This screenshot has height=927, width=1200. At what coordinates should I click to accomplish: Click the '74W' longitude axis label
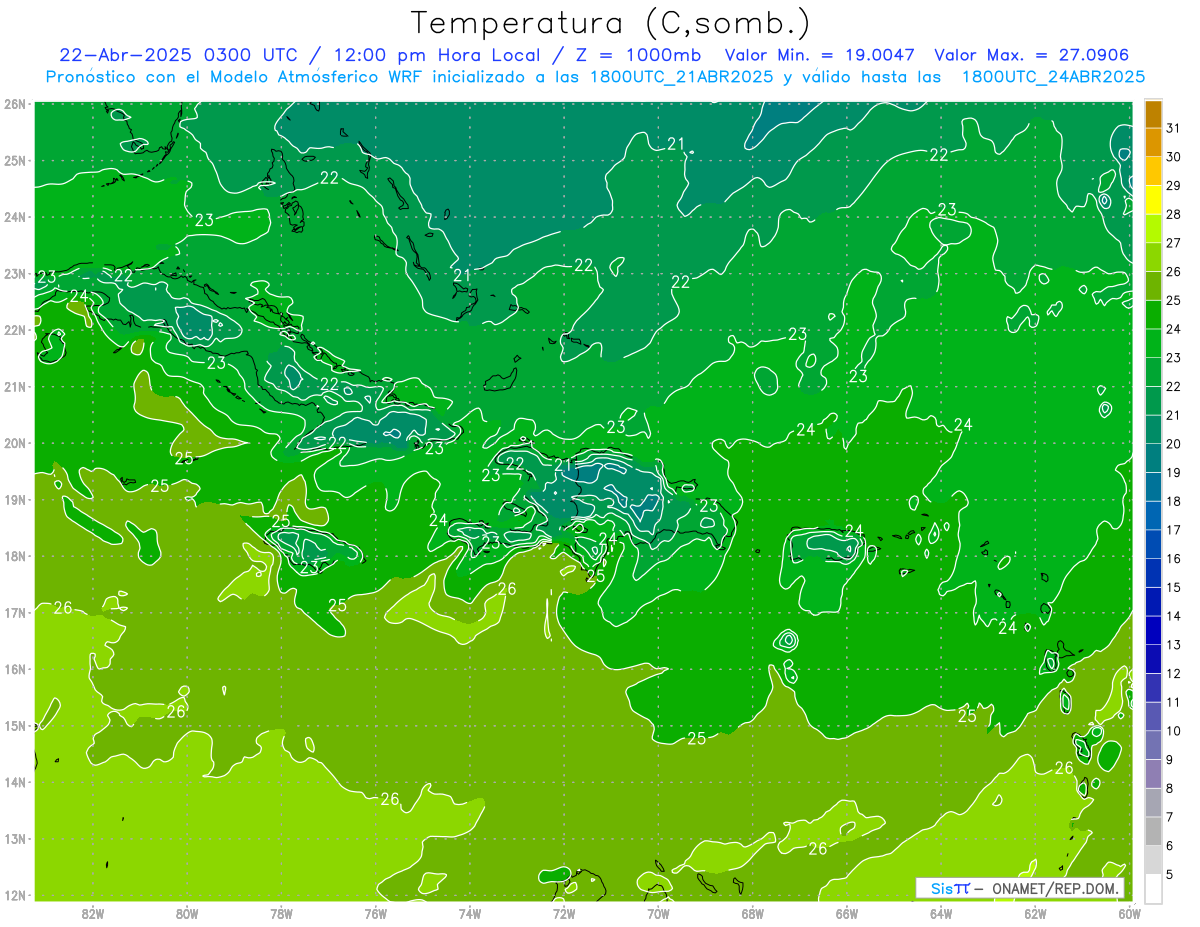click(470, 913)
